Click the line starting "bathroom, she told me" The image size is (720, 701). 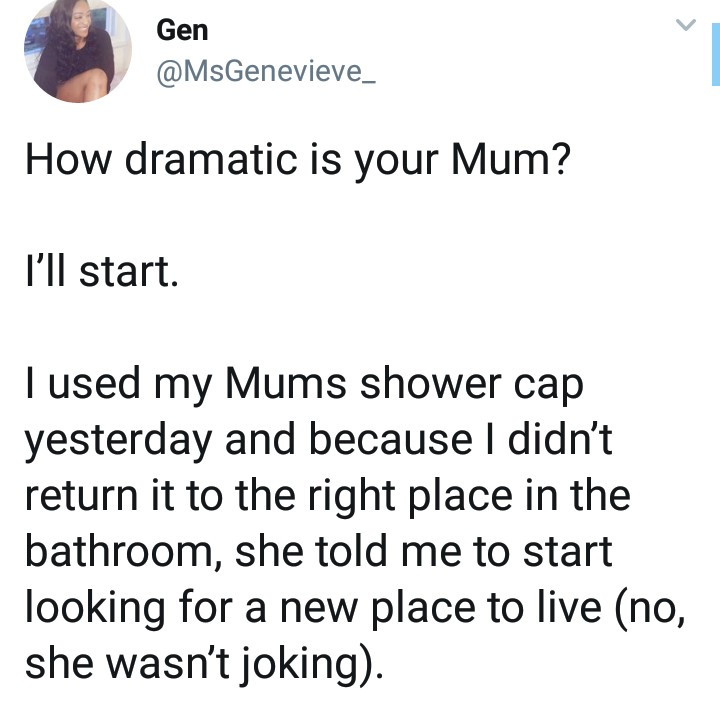click(x=319, y=551)
